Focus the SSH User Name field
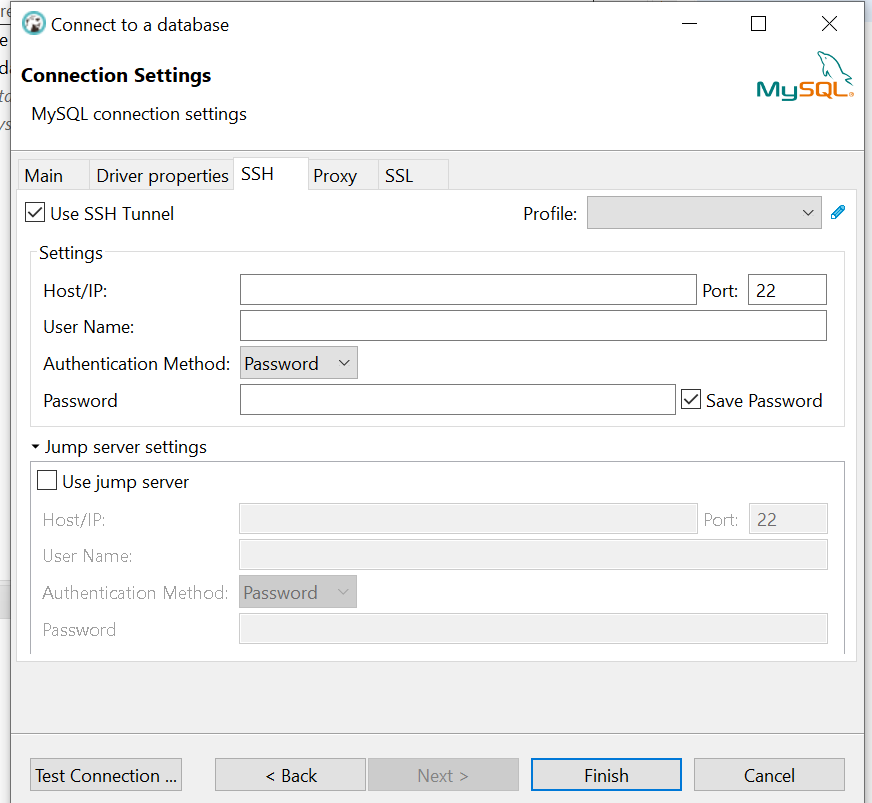This screenshot has width=872, height=803. point(533,326)
